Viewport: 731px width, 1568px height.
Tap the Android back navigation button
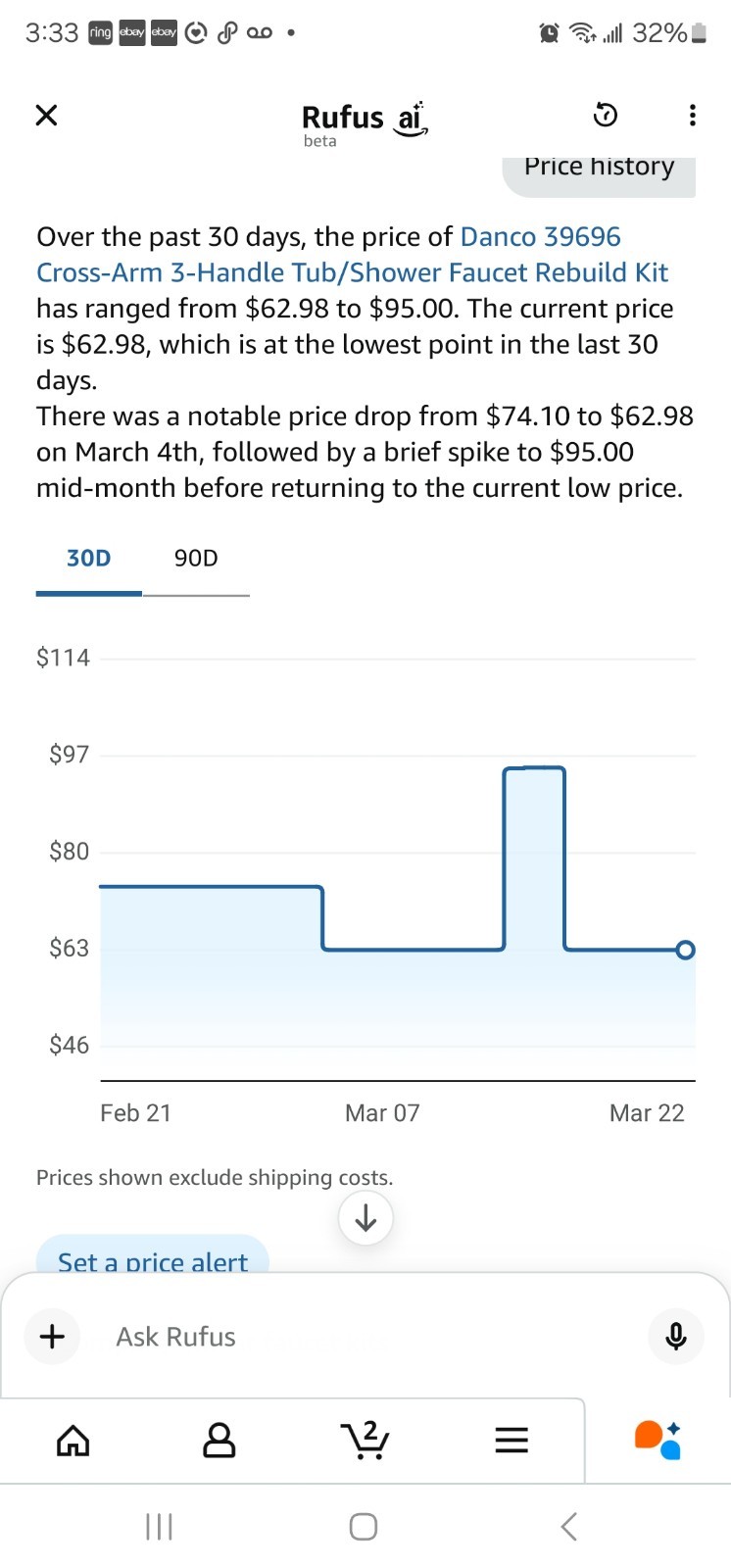click(x=569, y=1526)
